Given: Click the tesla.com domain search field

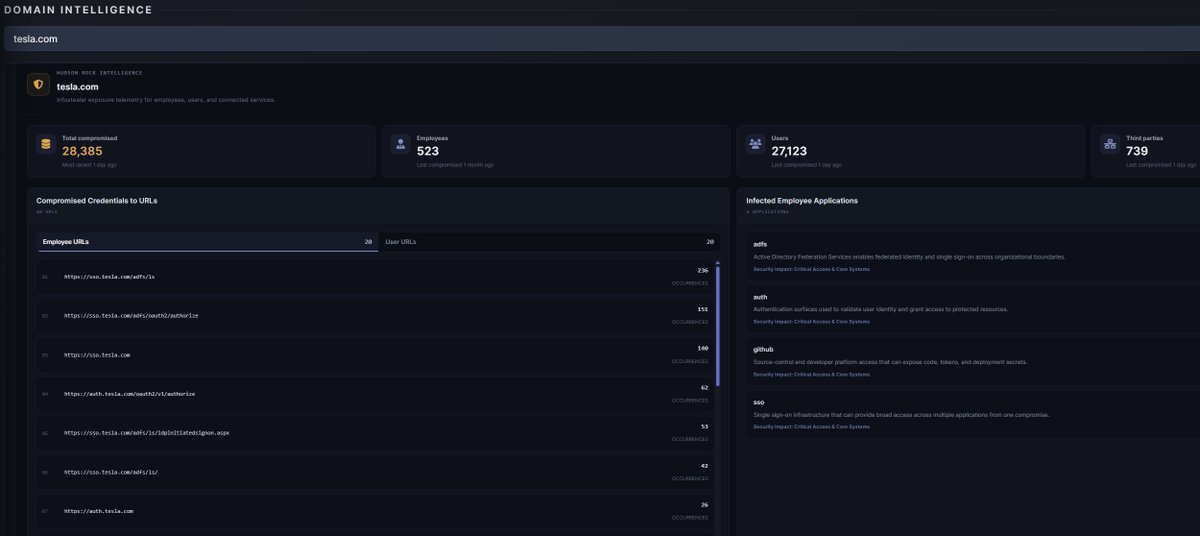Looking at the screenshot, I should point(600,38).
